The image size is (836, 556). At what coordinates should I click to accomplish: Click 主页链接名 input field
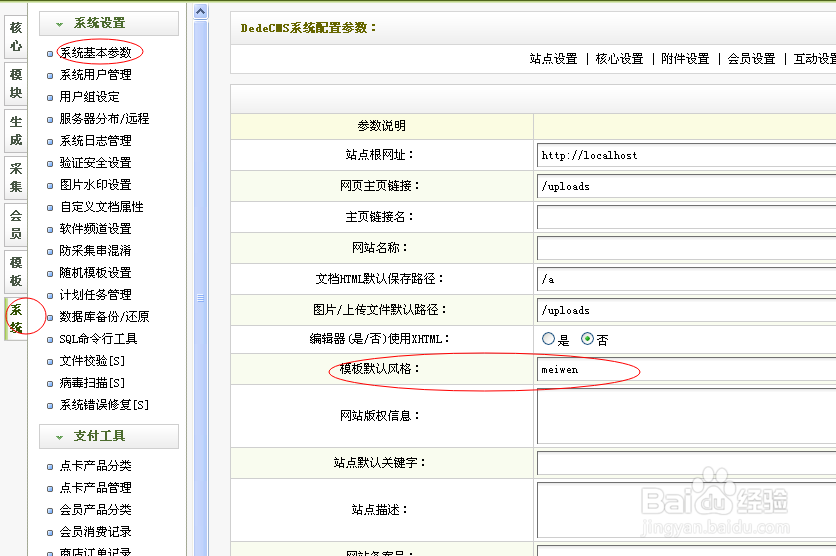[x=686, y=217]
